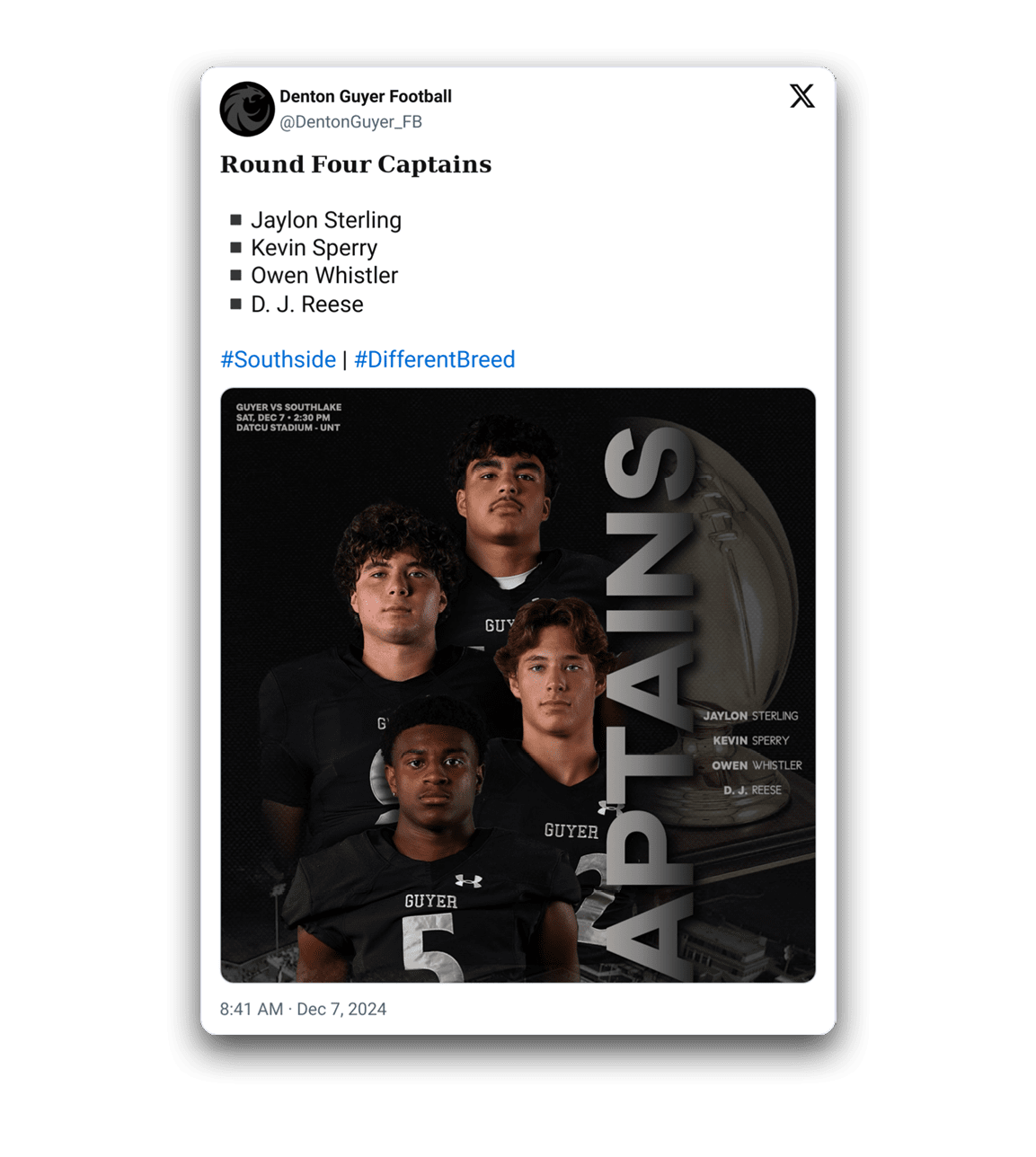Image resolution: width=1036 pixels, height=1157 pixels.
Task: Click the Under Armour logo on front jersey
Action: pyautogui.click(x=468, y=880)
